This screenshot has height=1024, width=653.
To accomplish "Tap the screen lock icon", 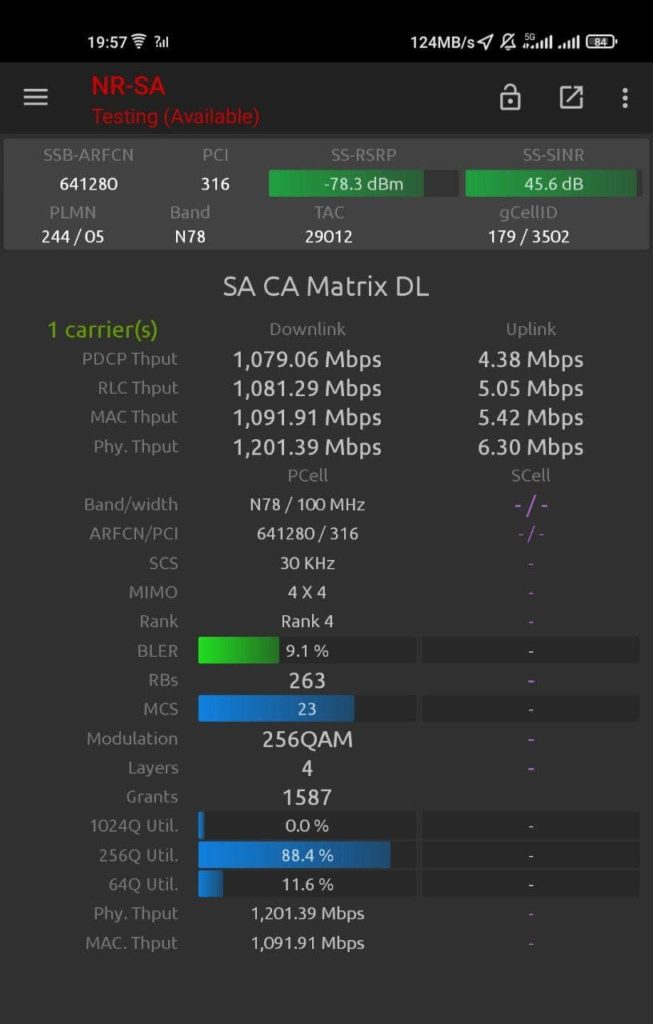I will (x=510, y=97).
